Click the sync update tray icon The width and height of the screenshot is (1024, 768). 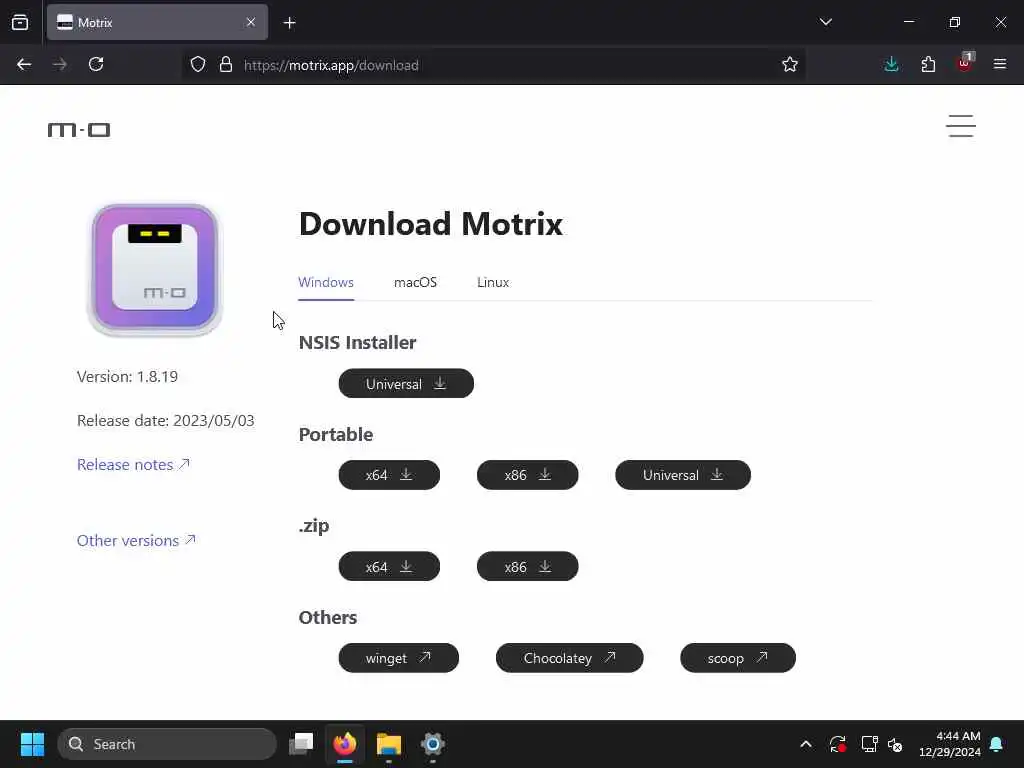pyautogui.click(x=838, y=744)
